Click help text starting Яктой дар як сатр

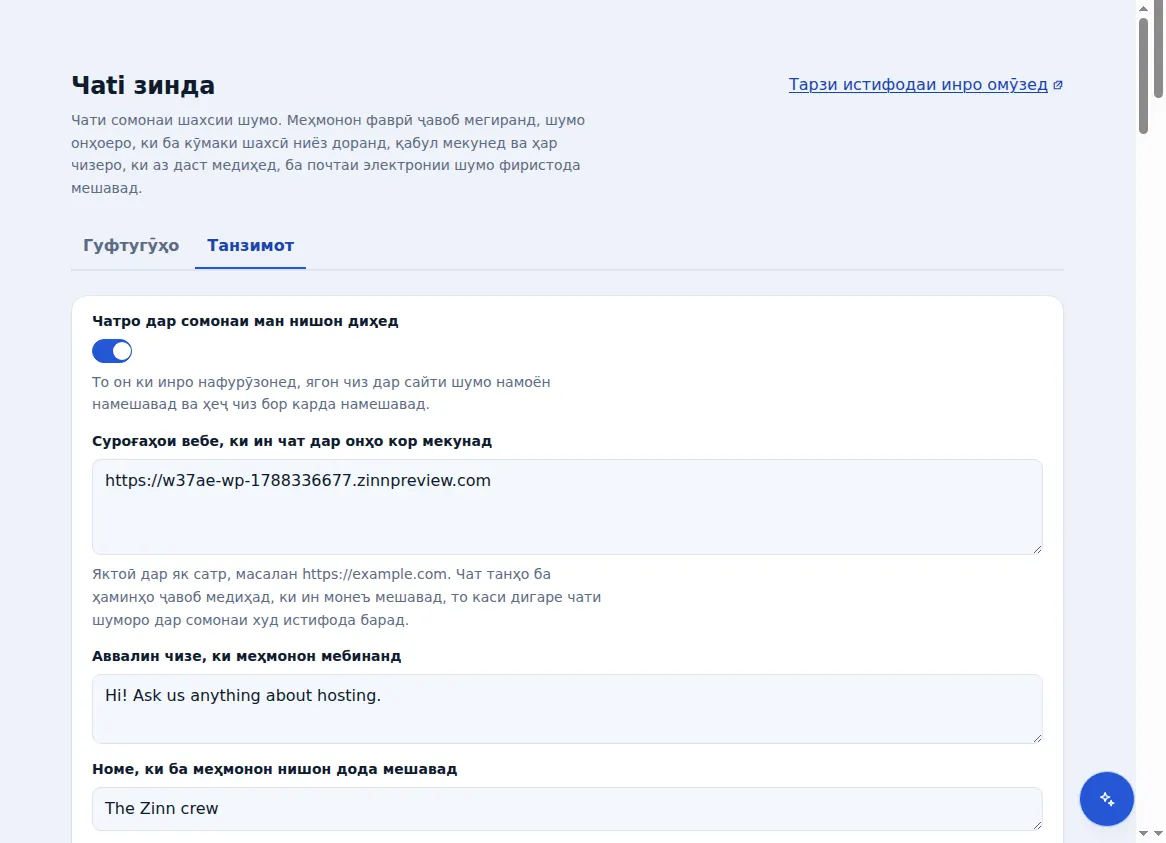coord(347,597)
